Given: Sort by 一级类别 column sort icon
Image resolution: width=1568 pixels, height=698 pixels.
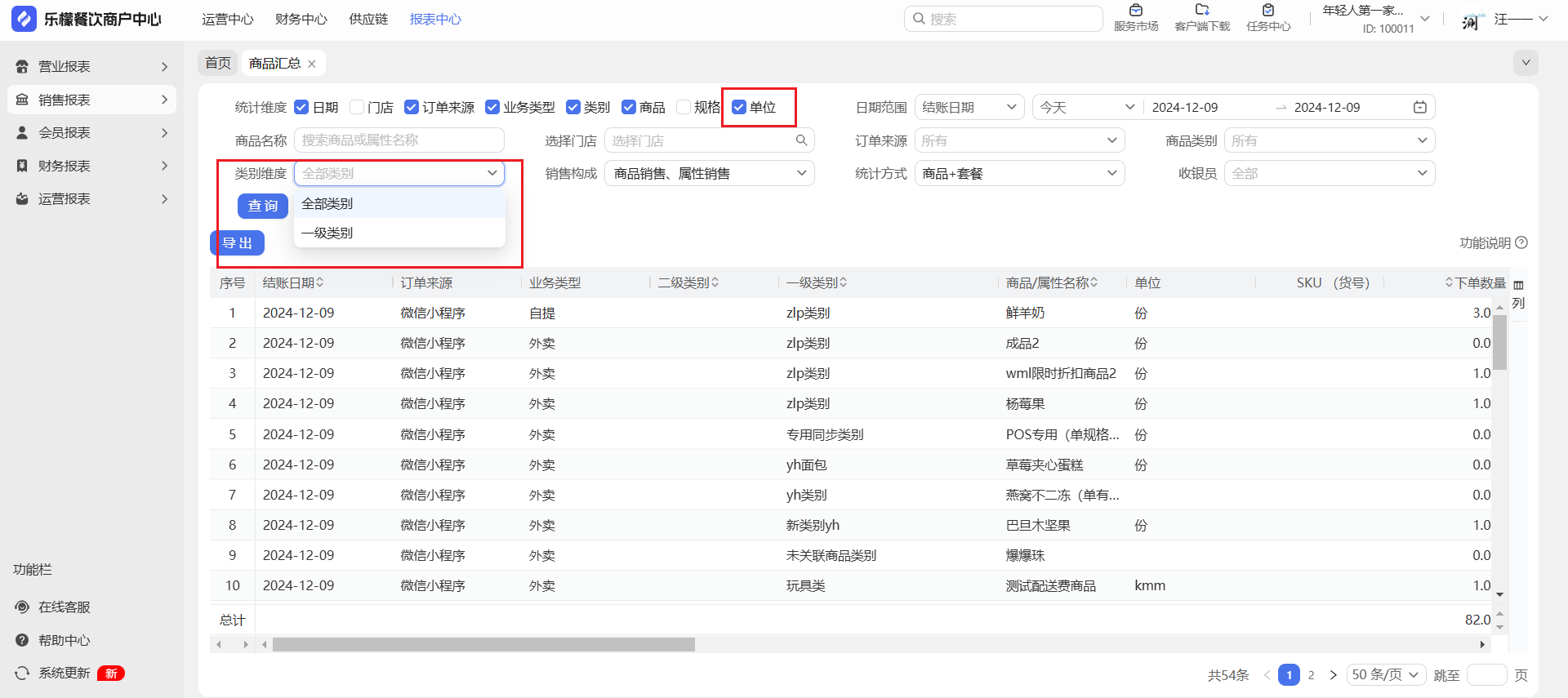Looking at the screenshot, I should tap(844, 282).
